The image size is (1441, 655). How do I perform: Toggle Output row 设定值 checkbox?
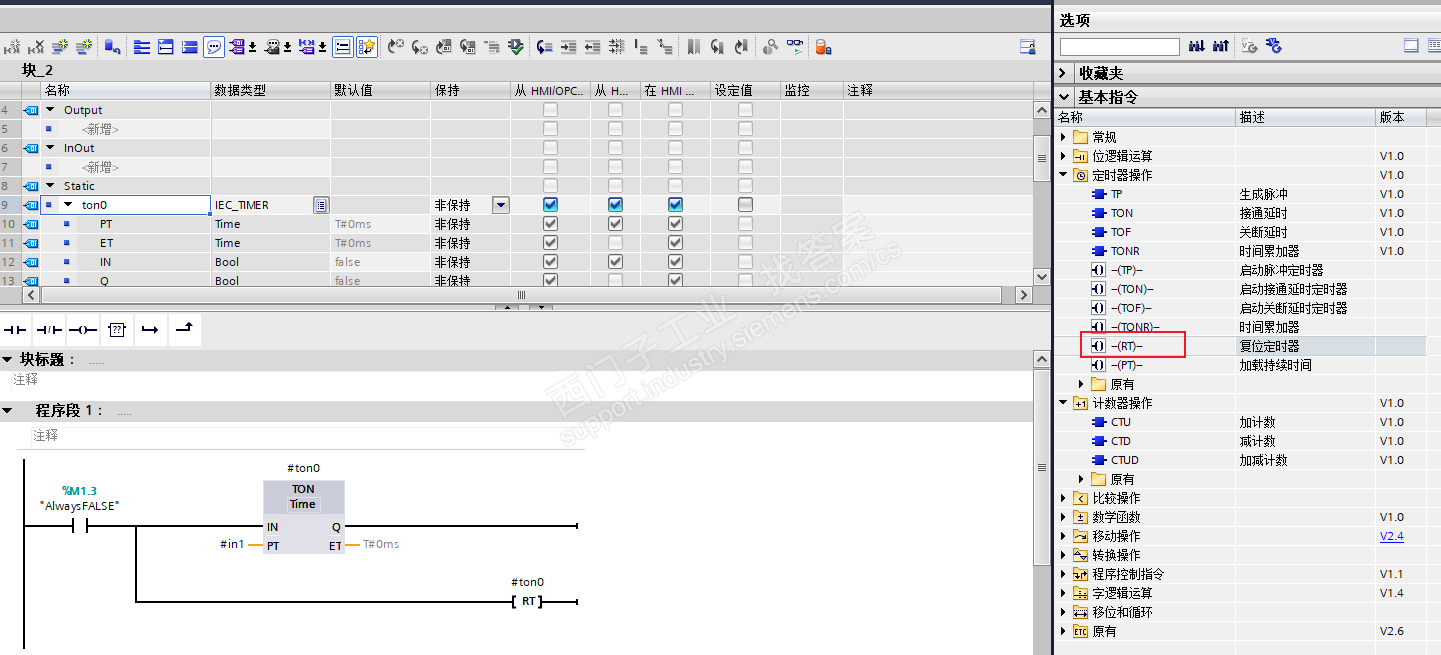click(745, 110)
